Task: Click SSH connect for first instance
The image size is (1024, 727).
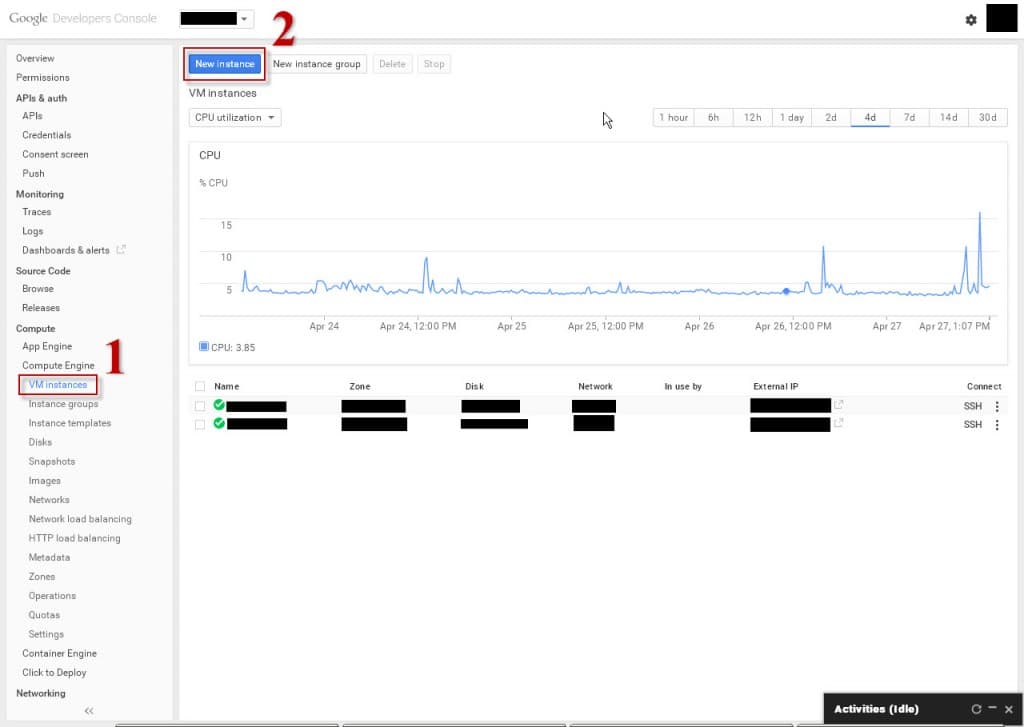Action: (x=972, y=406)
